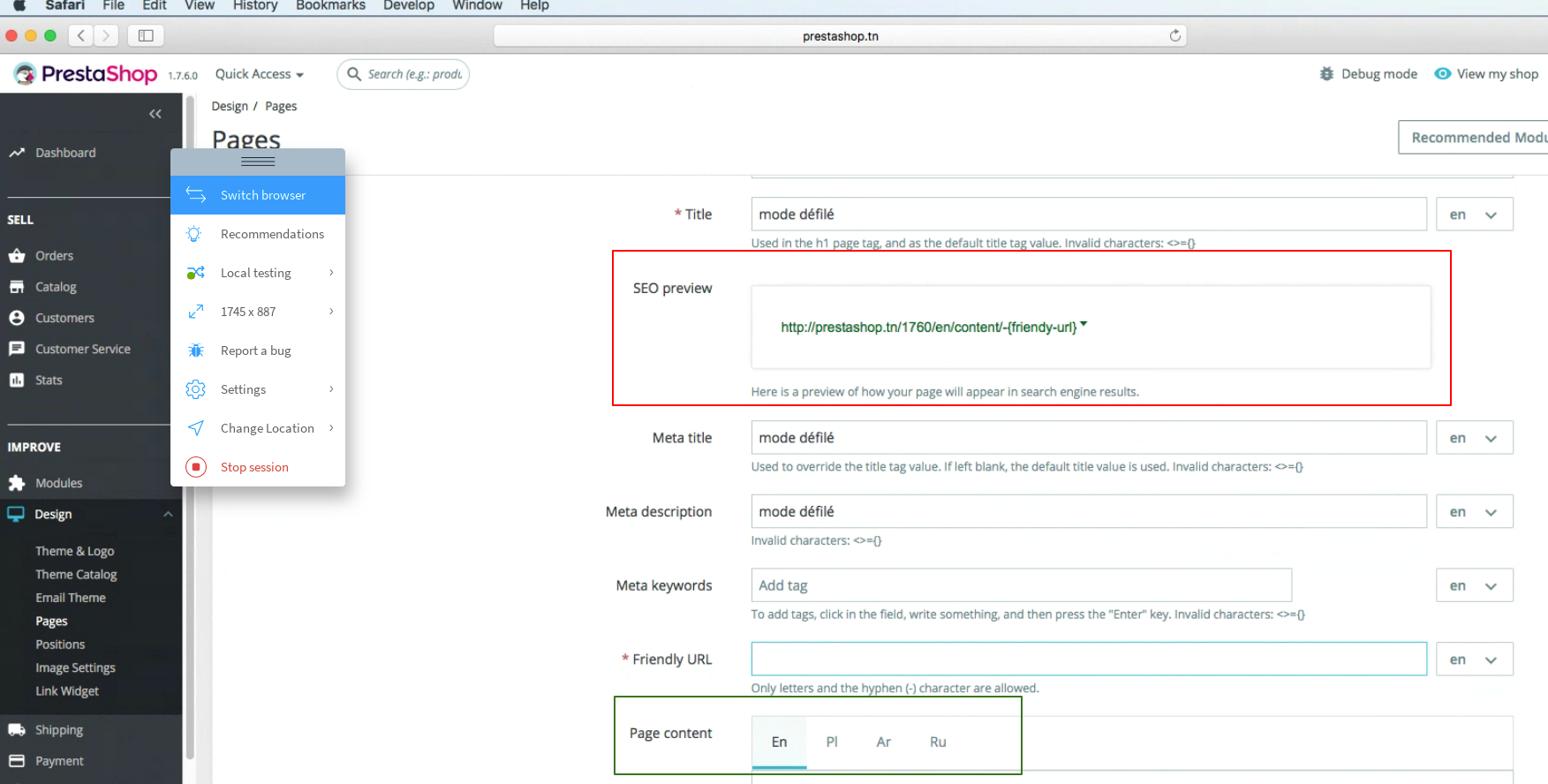Click the Settings gear icon in popup
This screenshot has width=1548, height=784.
(x=196, y=389)
